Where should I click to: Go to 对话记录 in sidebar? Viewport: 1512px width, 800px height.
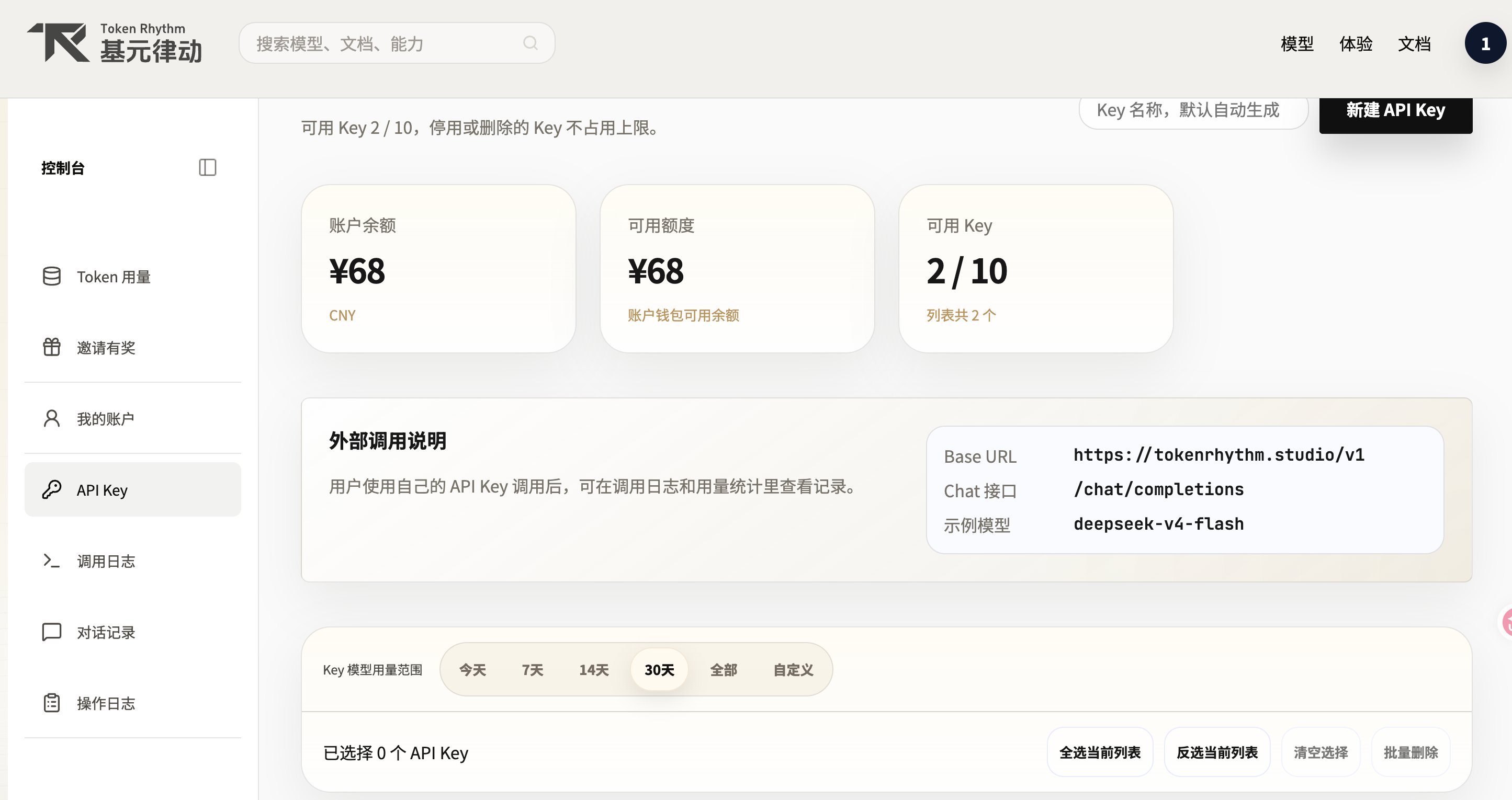tap(133, 632)
